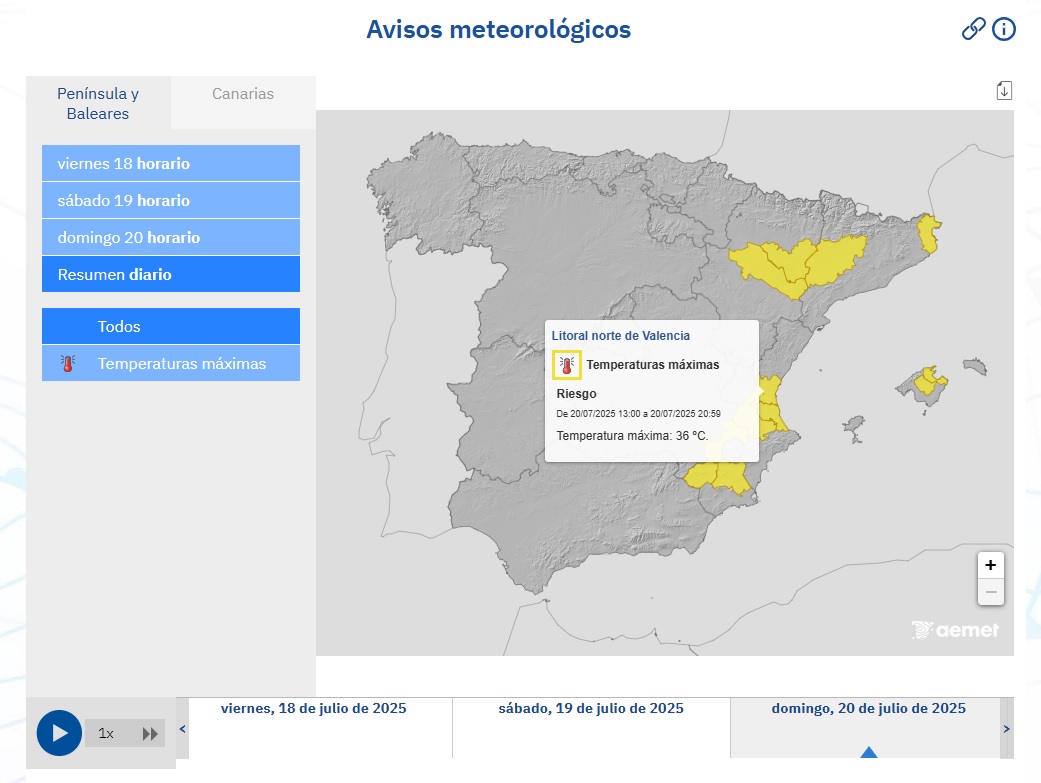The image size is (1041, 783).
Task: Select viernes 18 horario
Action: 170,163
